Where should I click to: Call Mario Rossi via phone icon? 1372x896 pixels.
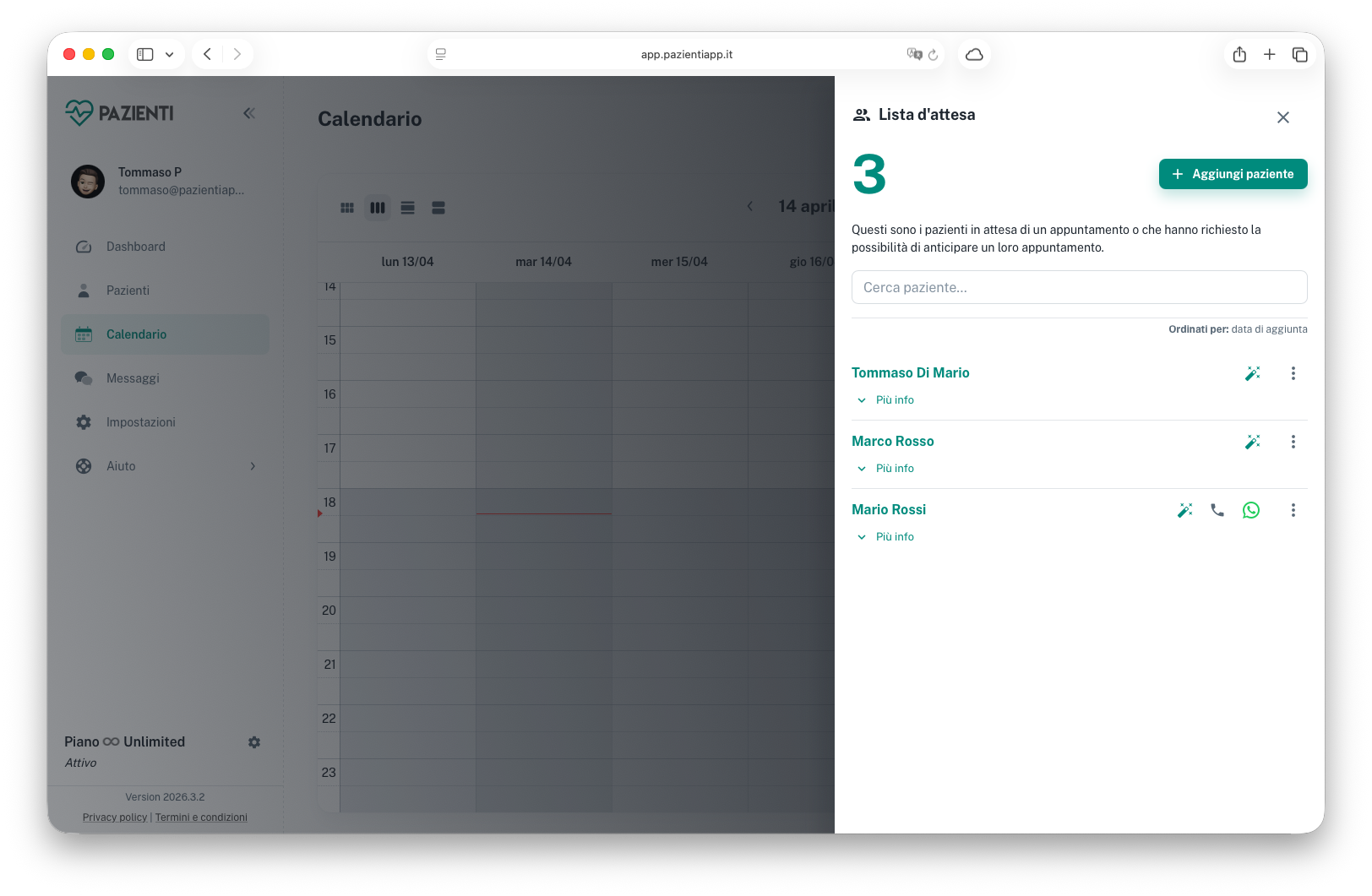tap(1217, 510)
